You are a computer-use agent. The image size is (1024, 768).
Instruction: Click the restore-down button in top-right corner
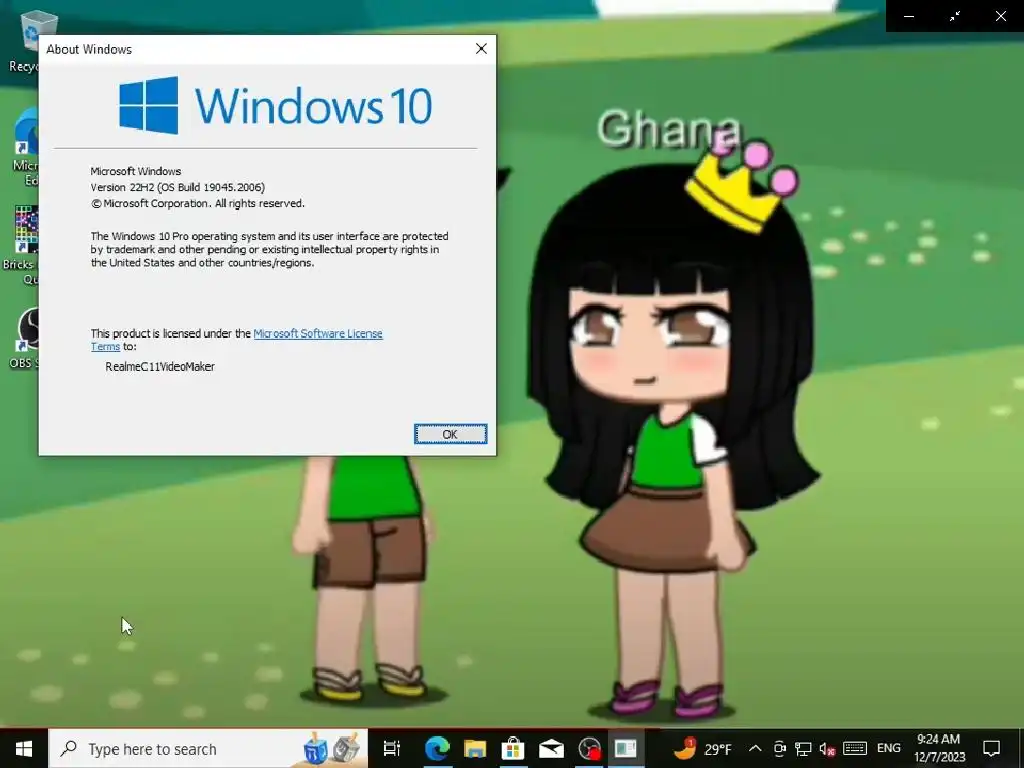click(x=955, y=16)
